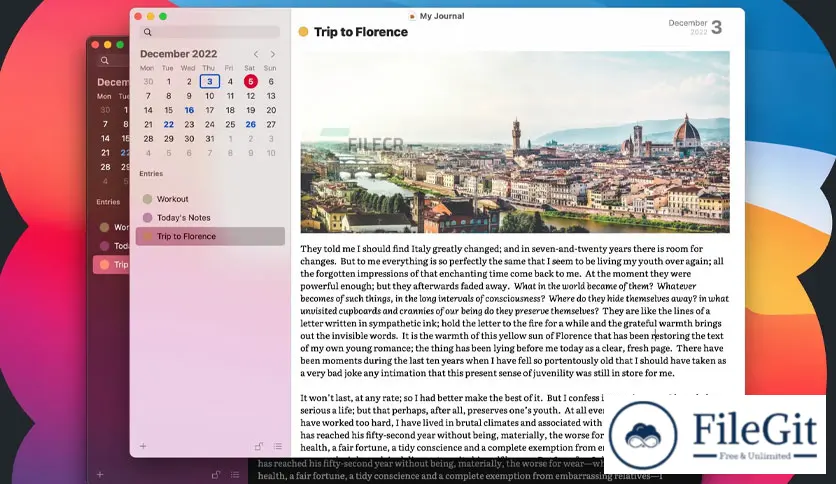Image resolution: width=836 pixels, height=484 pixels.
Task: Click the paragraph starting 'It won't last'
Action: pyautogui.click(x=452, y=423)
